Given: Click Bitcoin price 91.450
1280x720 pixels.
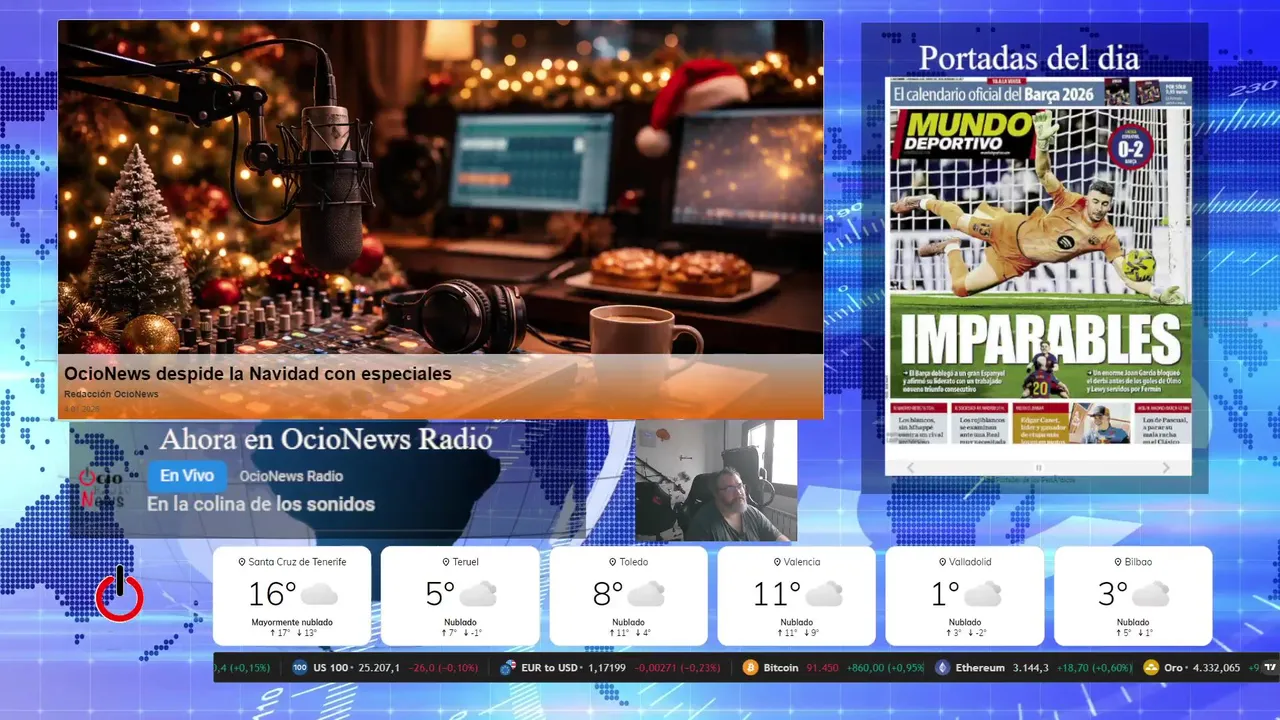Looking at the screenshot, I should (822, 667).
